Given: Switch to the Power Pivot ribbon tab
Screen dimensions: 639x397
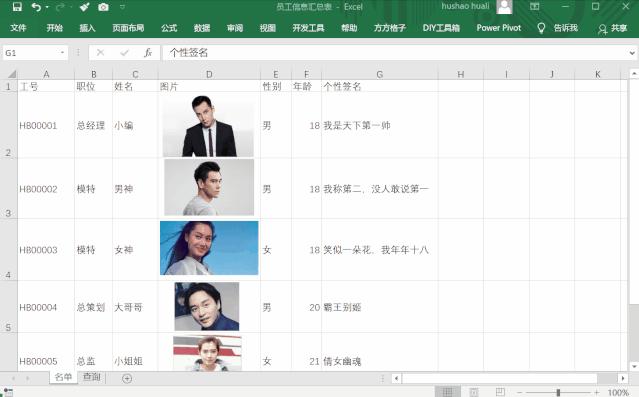Looking at the screenshot, I should 499,28.
